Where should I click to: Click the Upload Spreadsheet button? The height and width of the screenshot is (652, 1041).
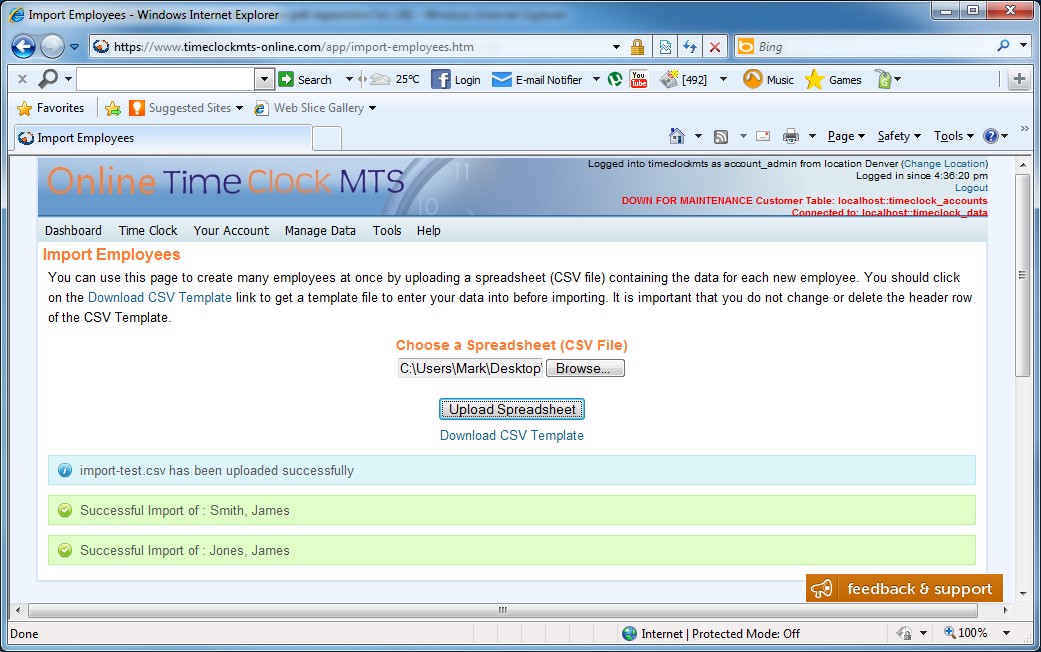[x=512, y=409]
